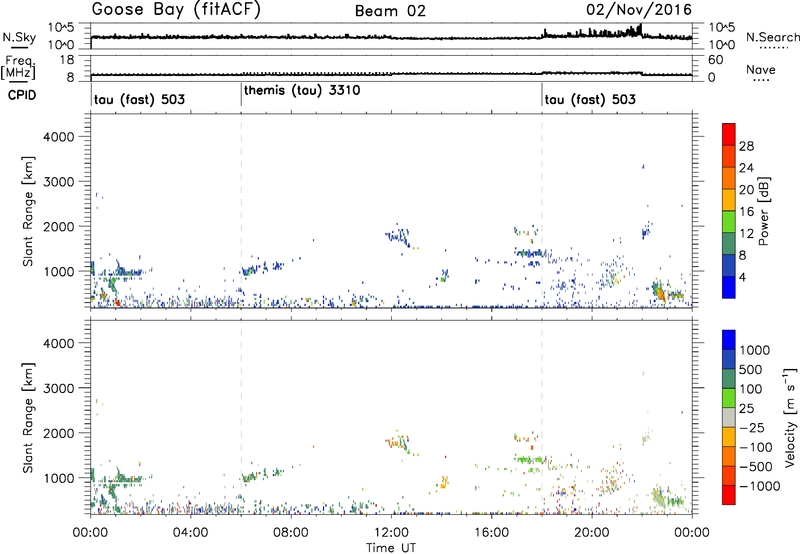The width and height of the screenshot is (800, 554).
Task: Click the '20:00' time axis tick label
Action: coord(591,533)
